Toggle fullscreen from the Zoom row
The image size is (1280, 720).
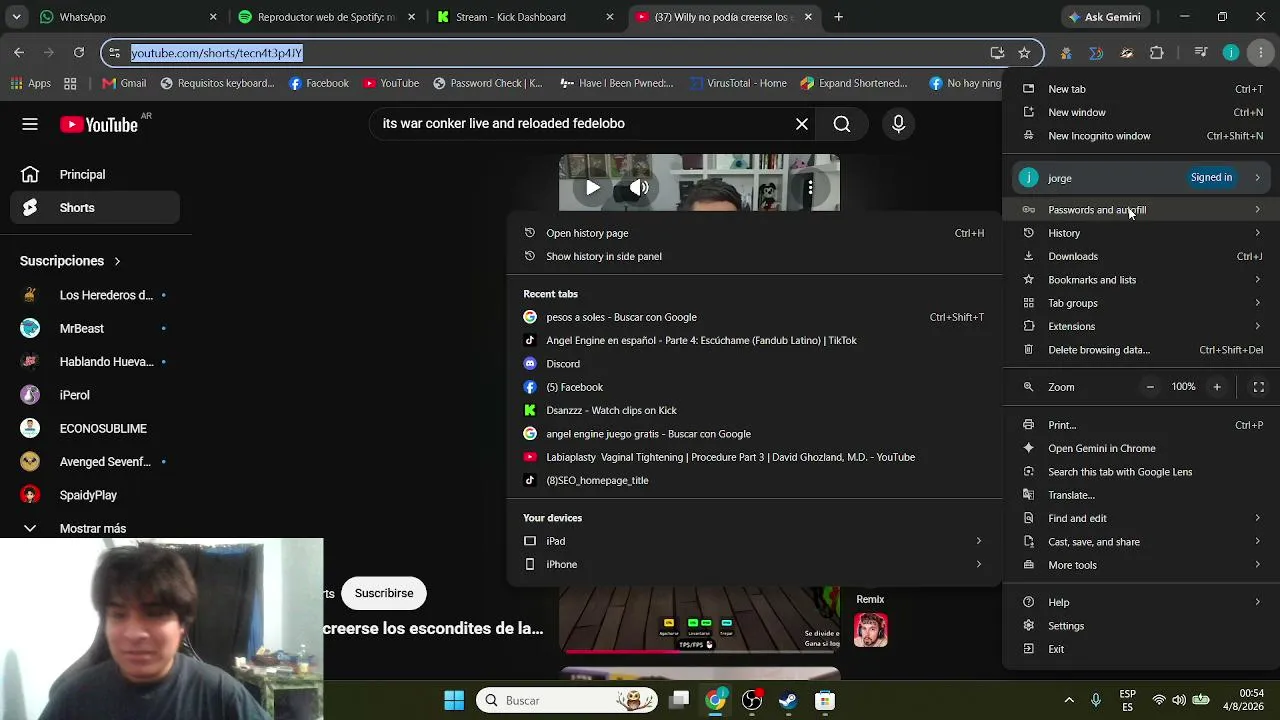1259,387
